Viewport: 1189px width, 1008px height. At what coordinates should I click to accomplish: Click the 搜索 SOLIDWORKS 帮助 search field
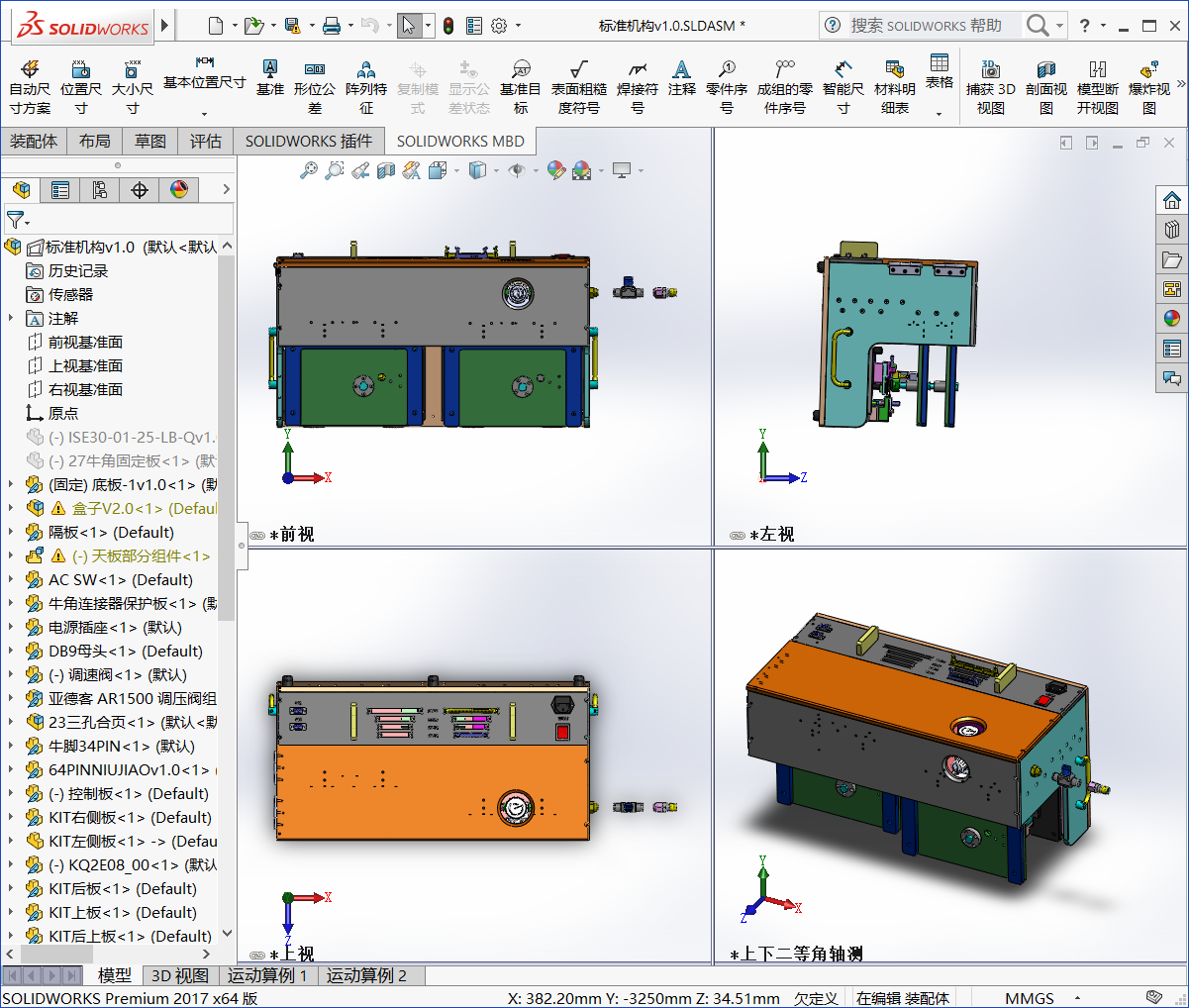(x=935, y=26)
